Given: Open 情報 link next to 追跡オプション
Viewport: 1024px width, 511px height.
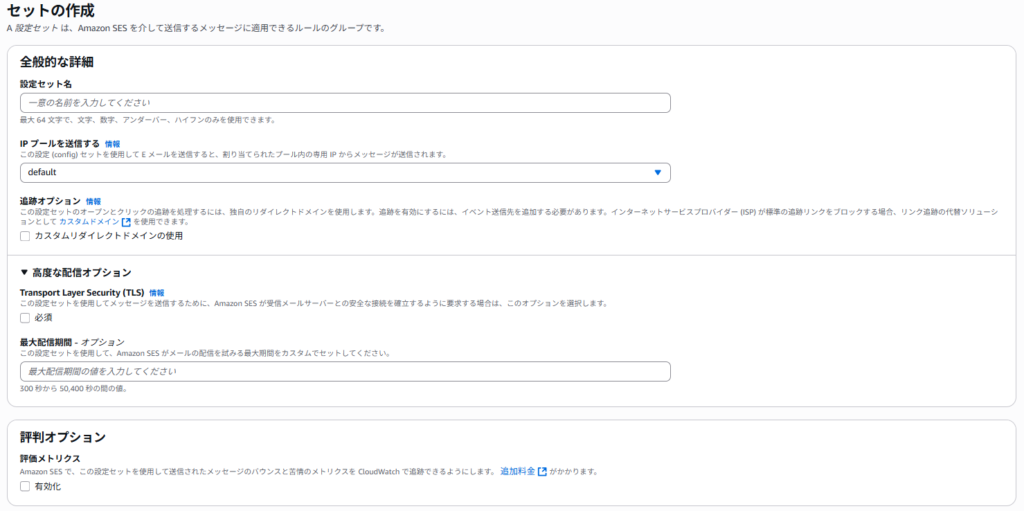Looking at the screenshot, I should 93,202.
